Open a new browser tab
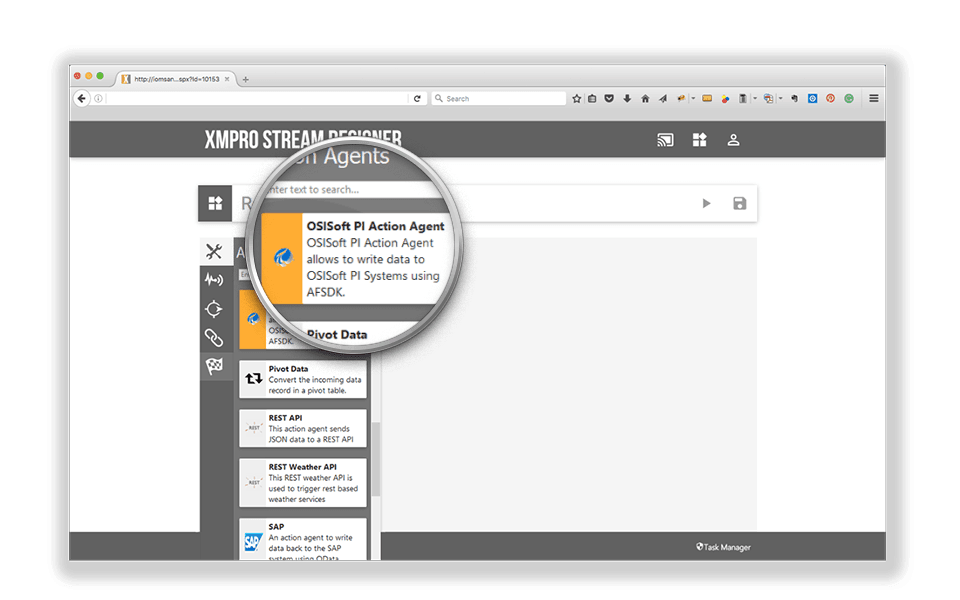The image size is (960, 600). pos(246,79)
